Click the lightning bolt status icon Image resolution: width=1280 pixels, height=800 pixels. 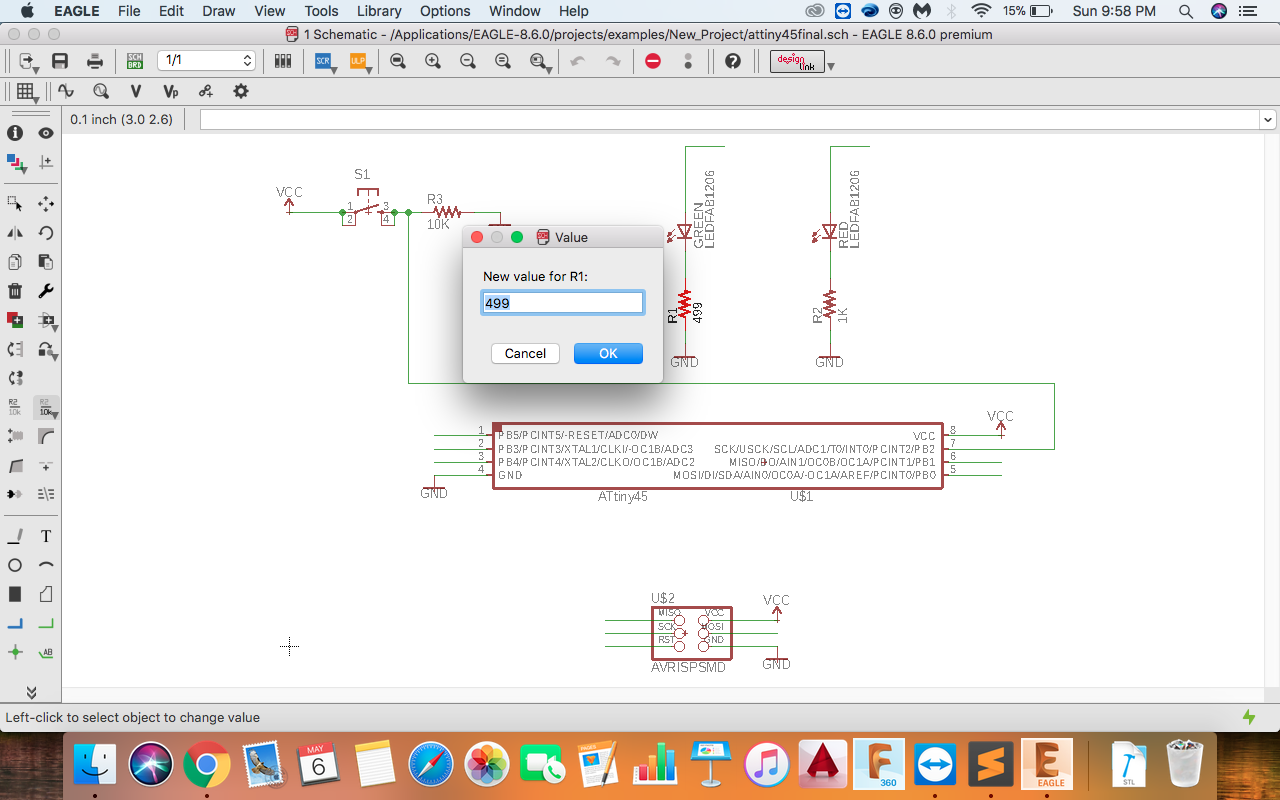click(x=1249, y=717)
